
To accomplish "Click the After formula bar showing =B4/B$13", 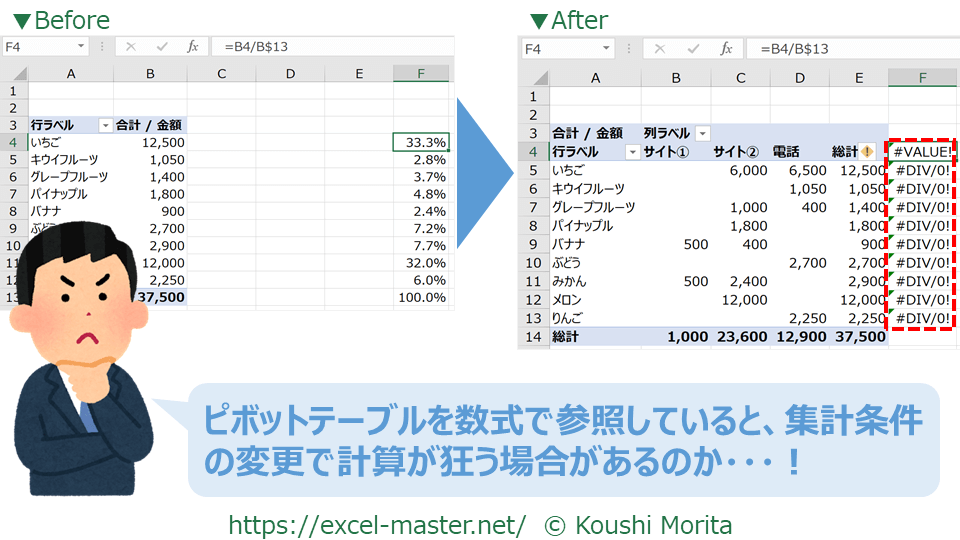I will coord(850,49).
